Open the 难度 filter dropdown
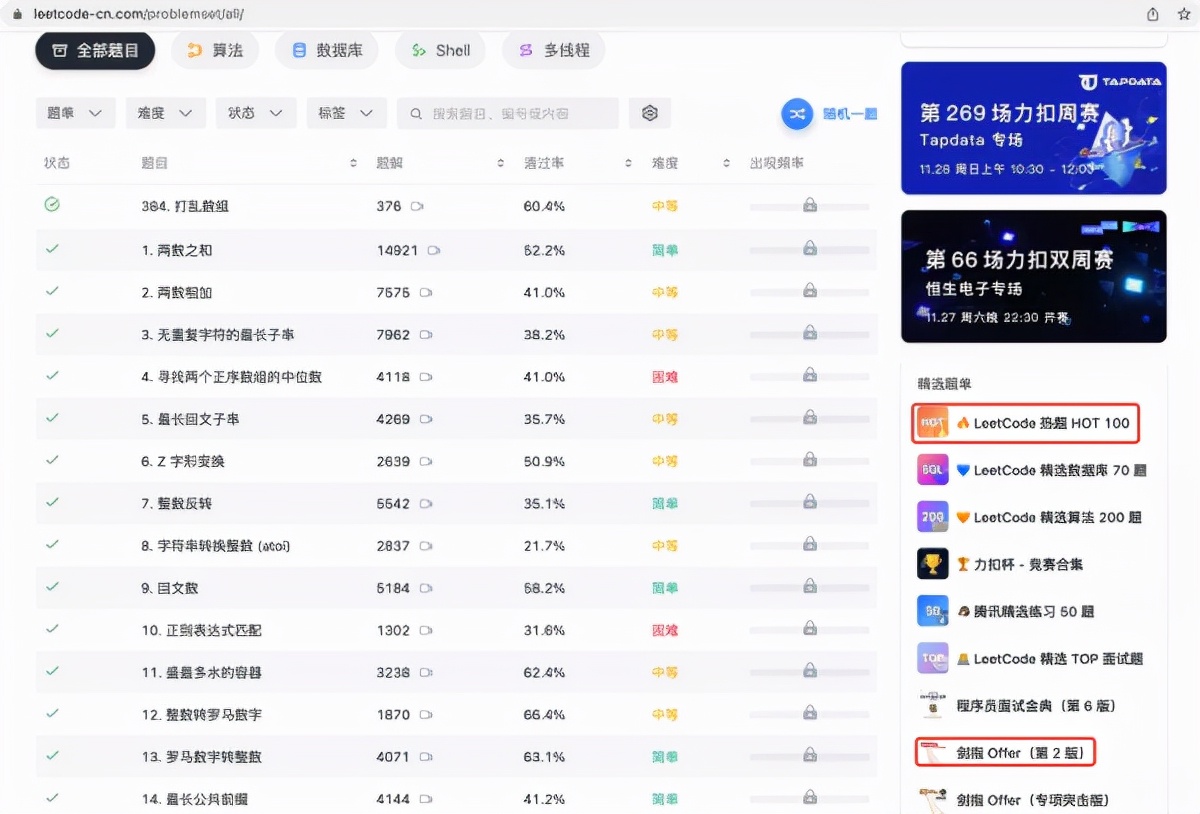This screenshot has height=814, width=1200. click(165, 114)
